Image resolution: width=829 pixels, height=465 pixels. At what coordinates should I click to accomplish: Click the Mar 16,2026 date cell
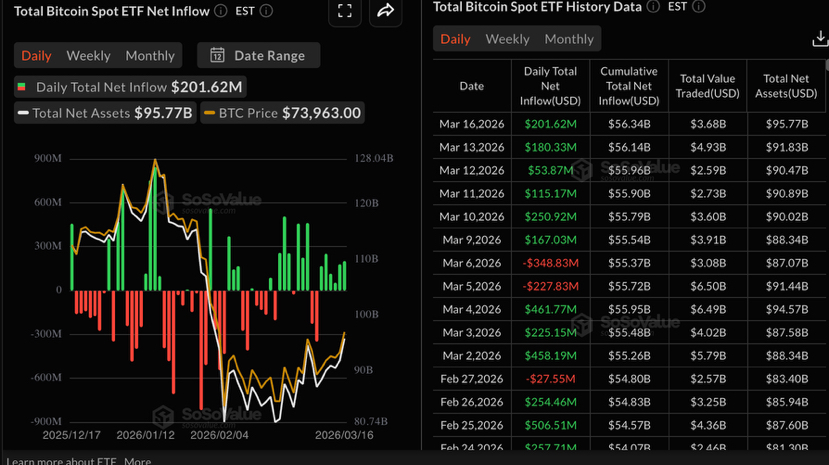coord(472,124)
